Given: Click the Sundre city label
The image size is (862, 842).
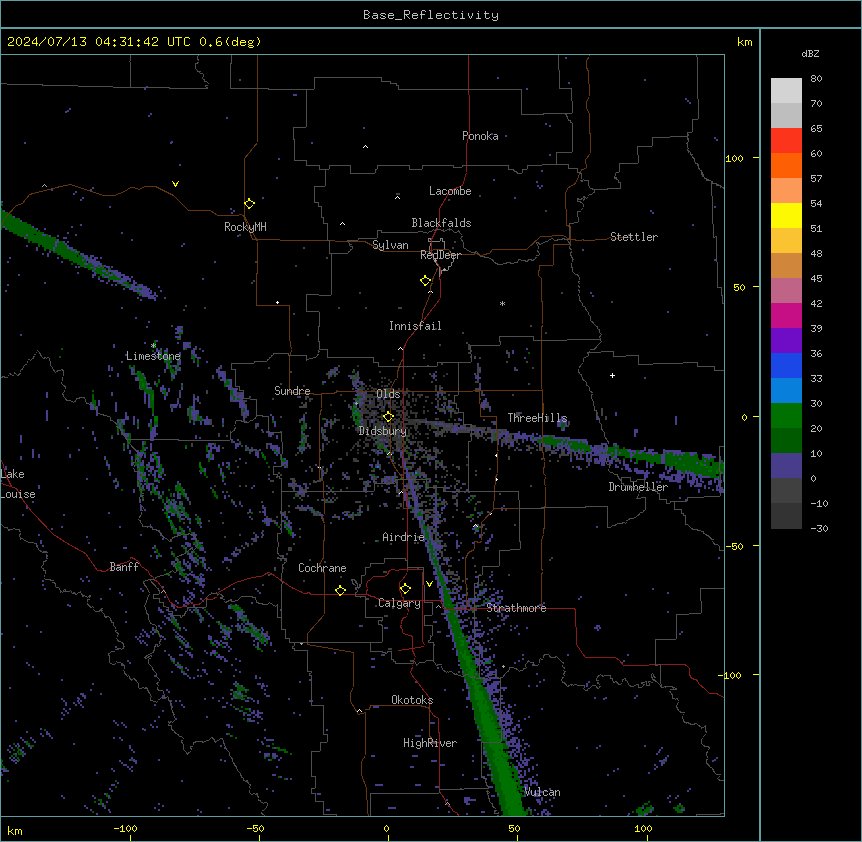Looking at the screenshot, I should click(x=292, y=391).
